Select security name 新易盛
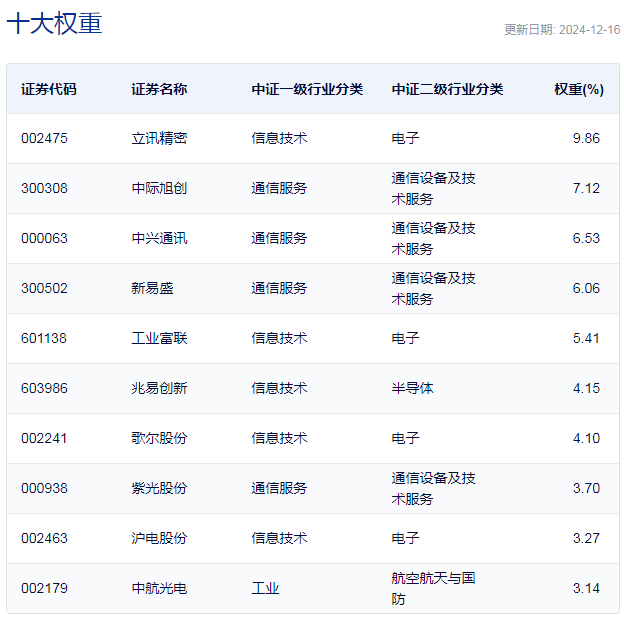Image resolution: width=624 pixels, height=620 pixels. pos(152,289)
